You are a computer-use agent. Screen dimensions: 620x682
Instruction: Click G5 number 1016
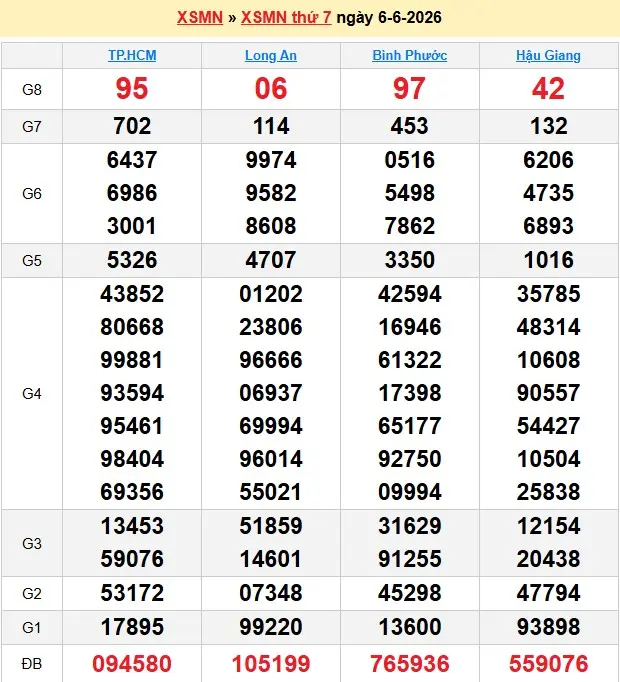(548, 260)
